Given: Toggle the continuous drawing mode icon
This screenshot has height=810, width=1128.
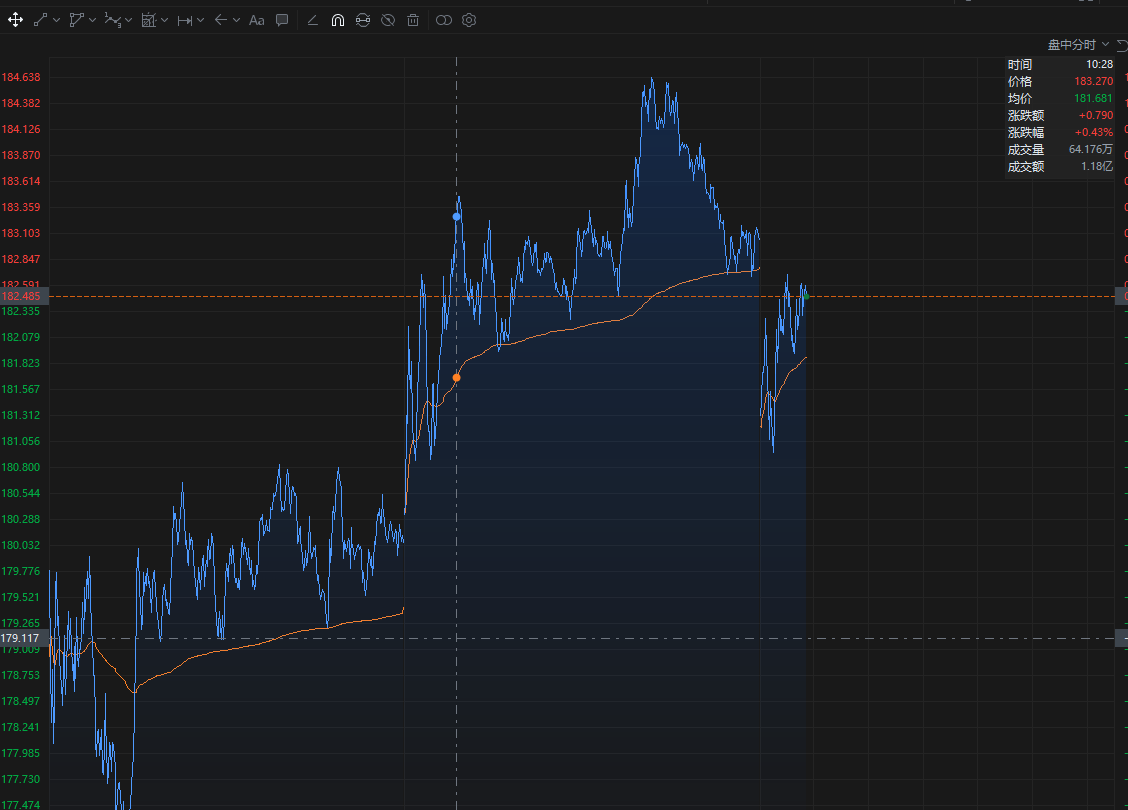Looking at the screenshot, I should [x=363, y=20].
